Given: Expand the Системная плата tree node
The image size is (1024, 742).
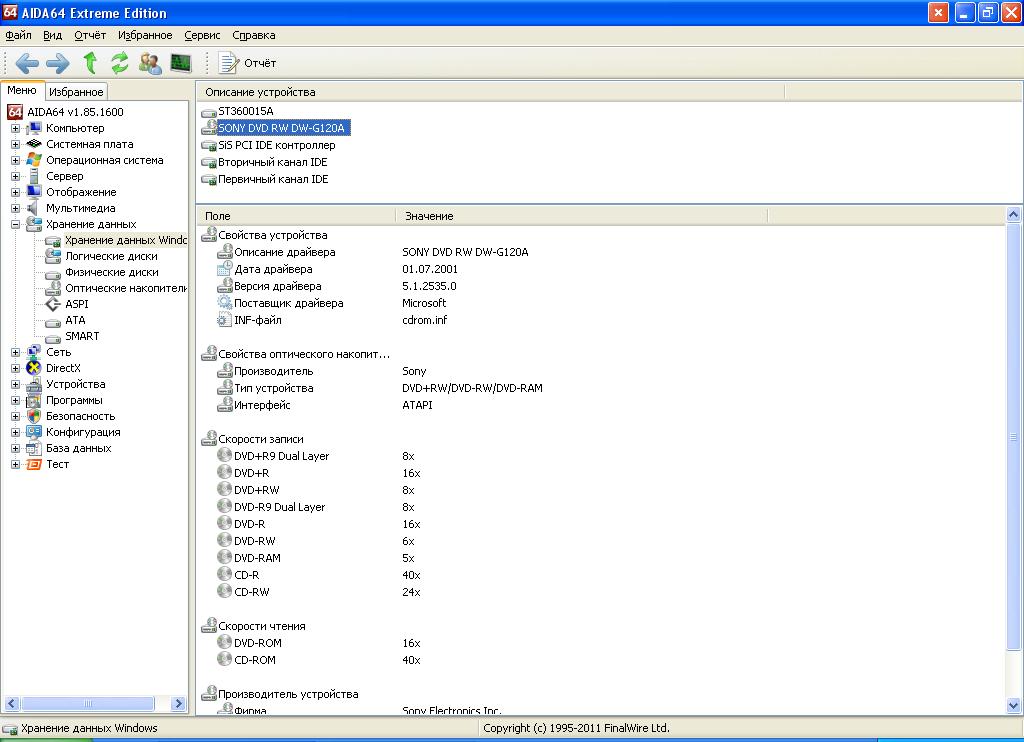Looking at the screenshot, I should pyautogui.click(x=15, y=144).
